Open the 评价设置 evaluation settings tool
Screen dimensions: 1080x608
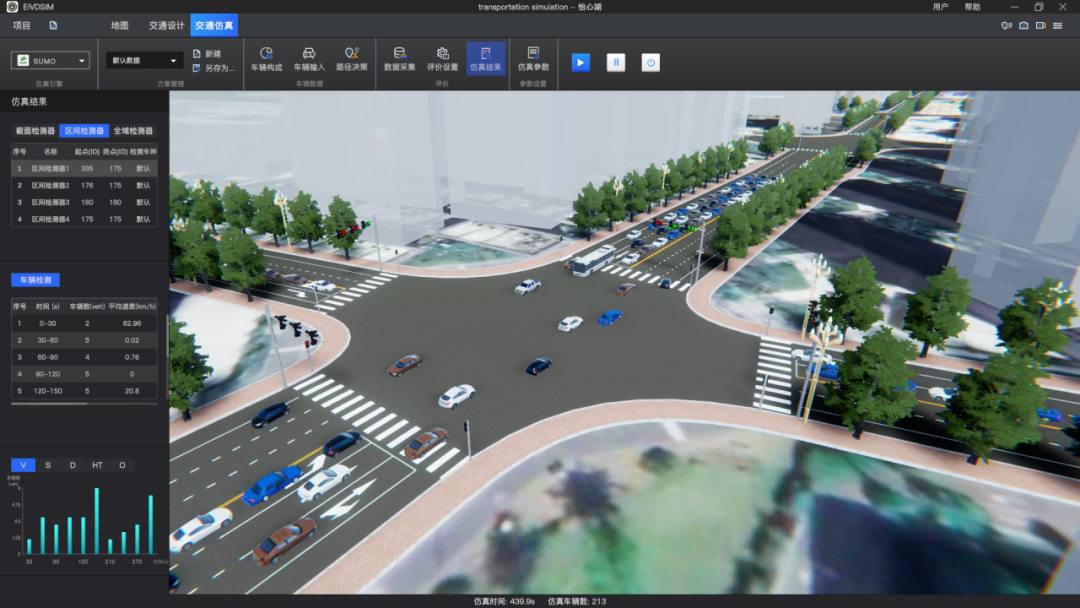click(x=442, y=59)
